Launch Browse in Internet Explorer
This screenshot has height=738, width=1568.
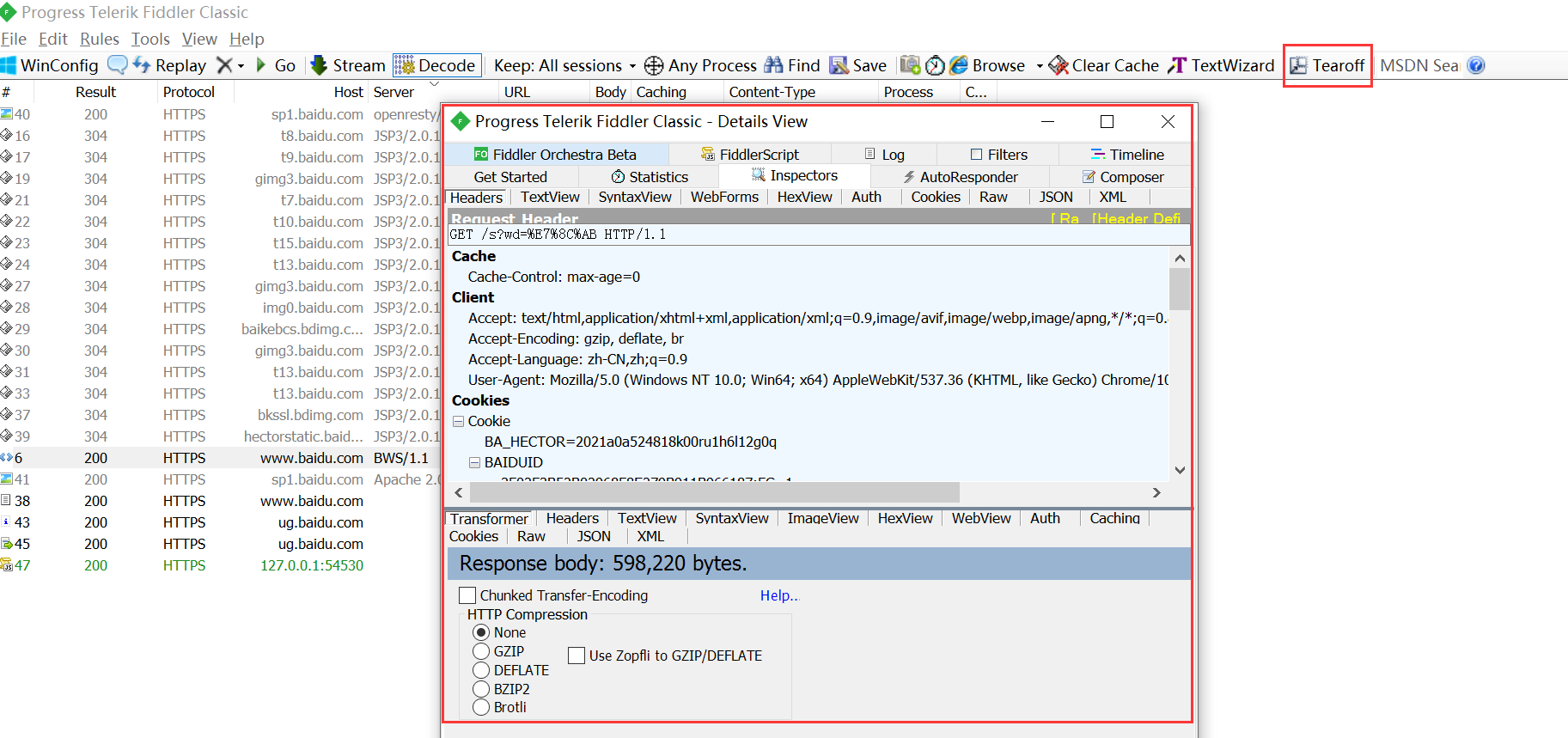point(987,65)
